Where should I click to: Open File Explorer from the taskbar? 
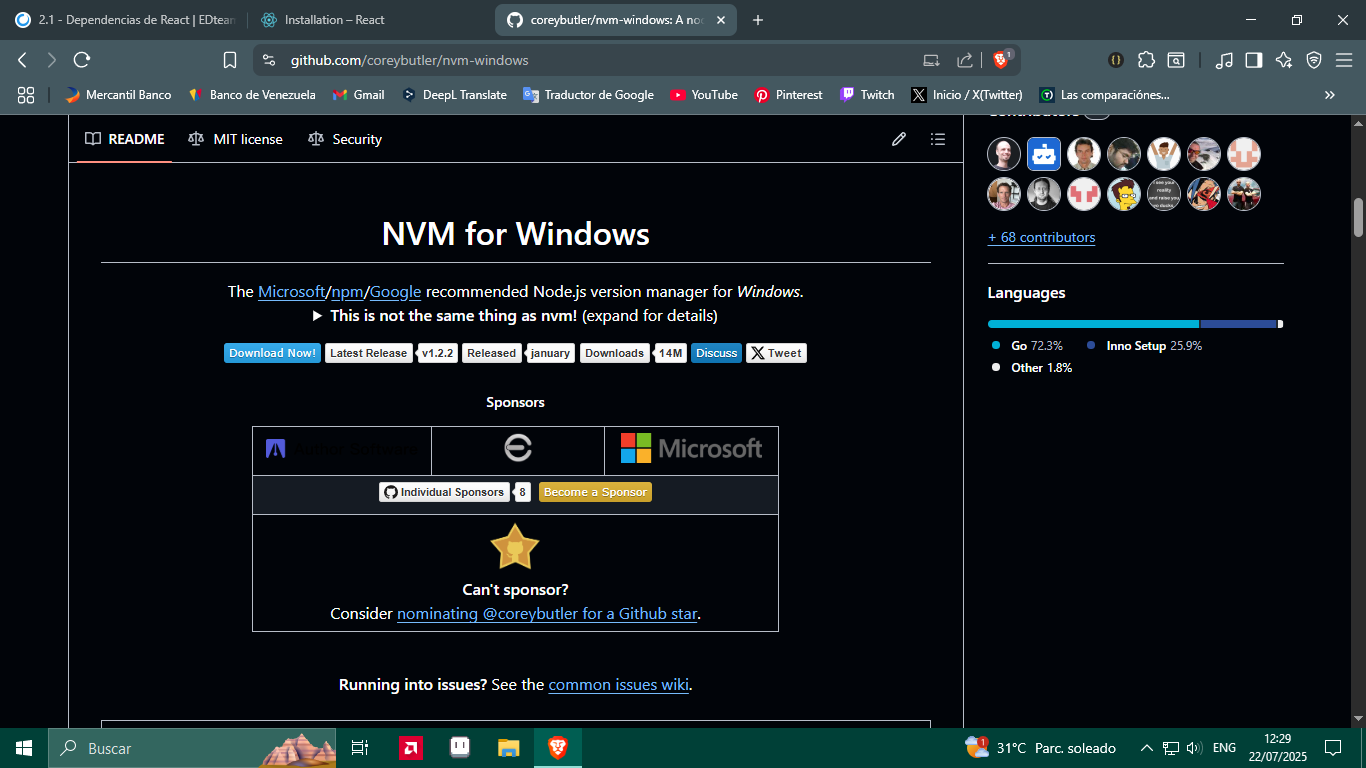point(509,748)
